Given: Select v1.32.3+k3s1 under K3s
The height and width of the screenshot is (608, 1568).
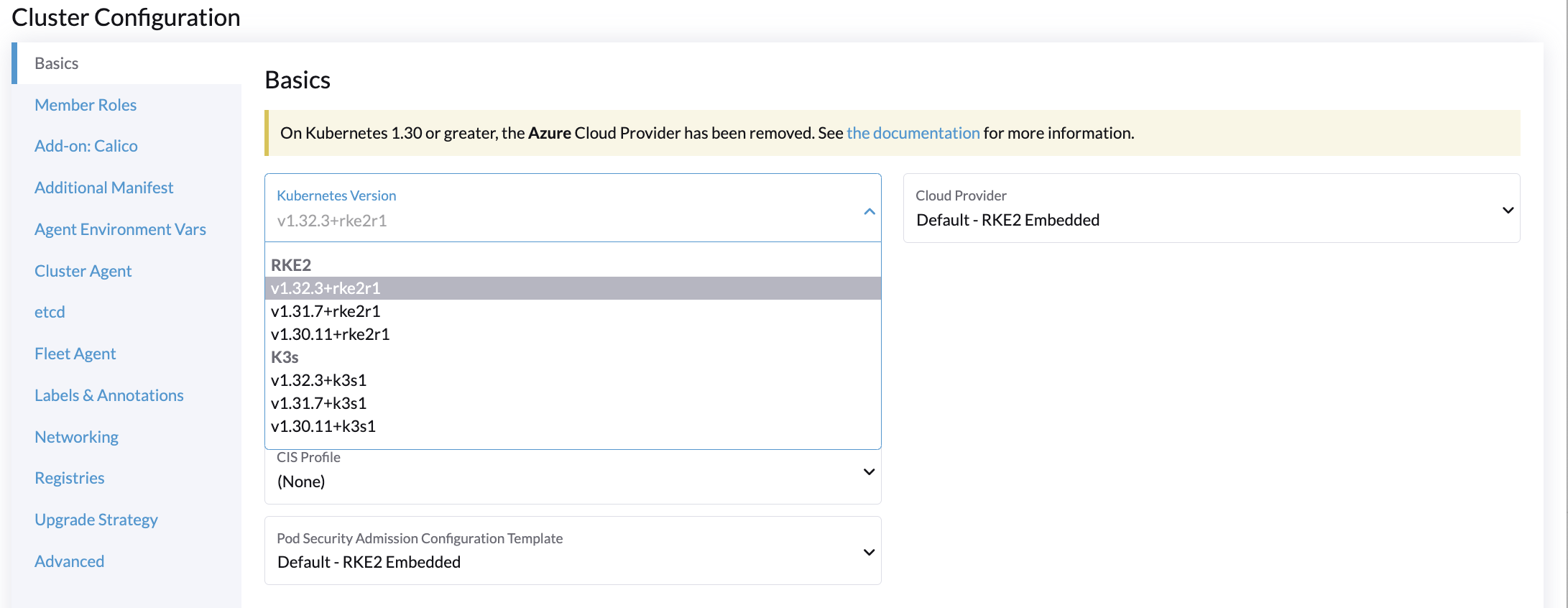Looking at the screenshot, I should point(573,380).
